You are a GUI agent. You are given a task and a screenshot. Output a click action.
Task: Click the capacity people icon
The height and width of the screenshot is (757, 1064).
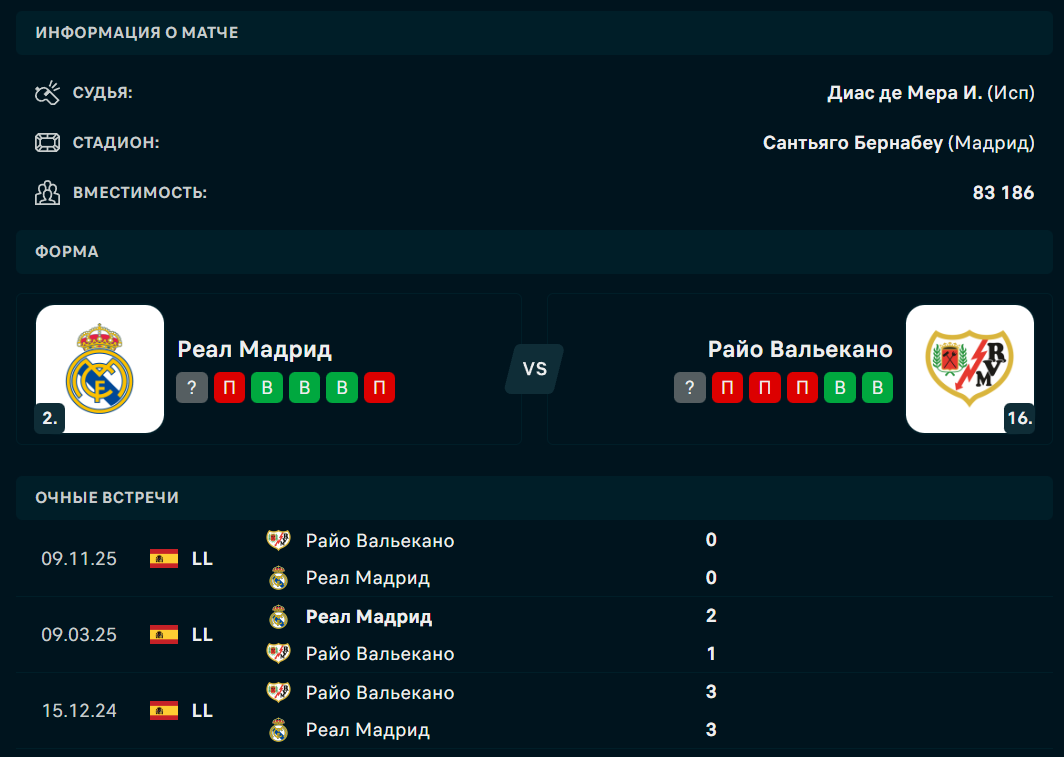(x=47, y=193)
